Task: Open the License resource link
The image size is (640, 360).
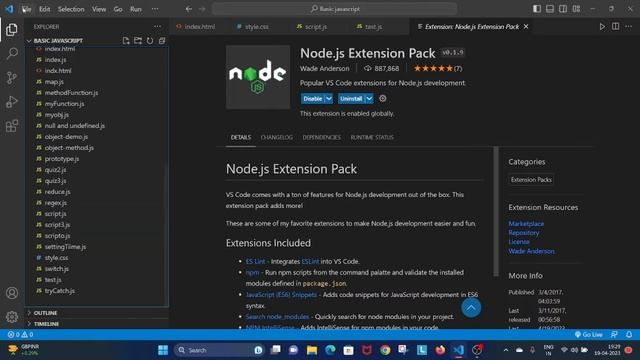Action: (x=519, y=242)
